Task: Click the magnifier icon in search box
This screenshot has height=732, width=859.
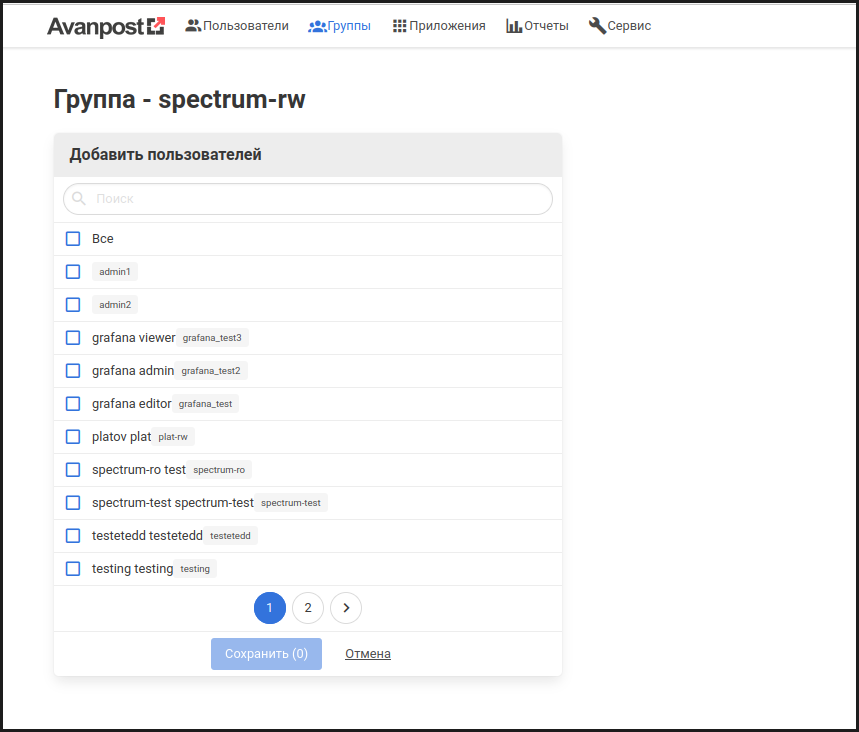Action: click(80, 199)
